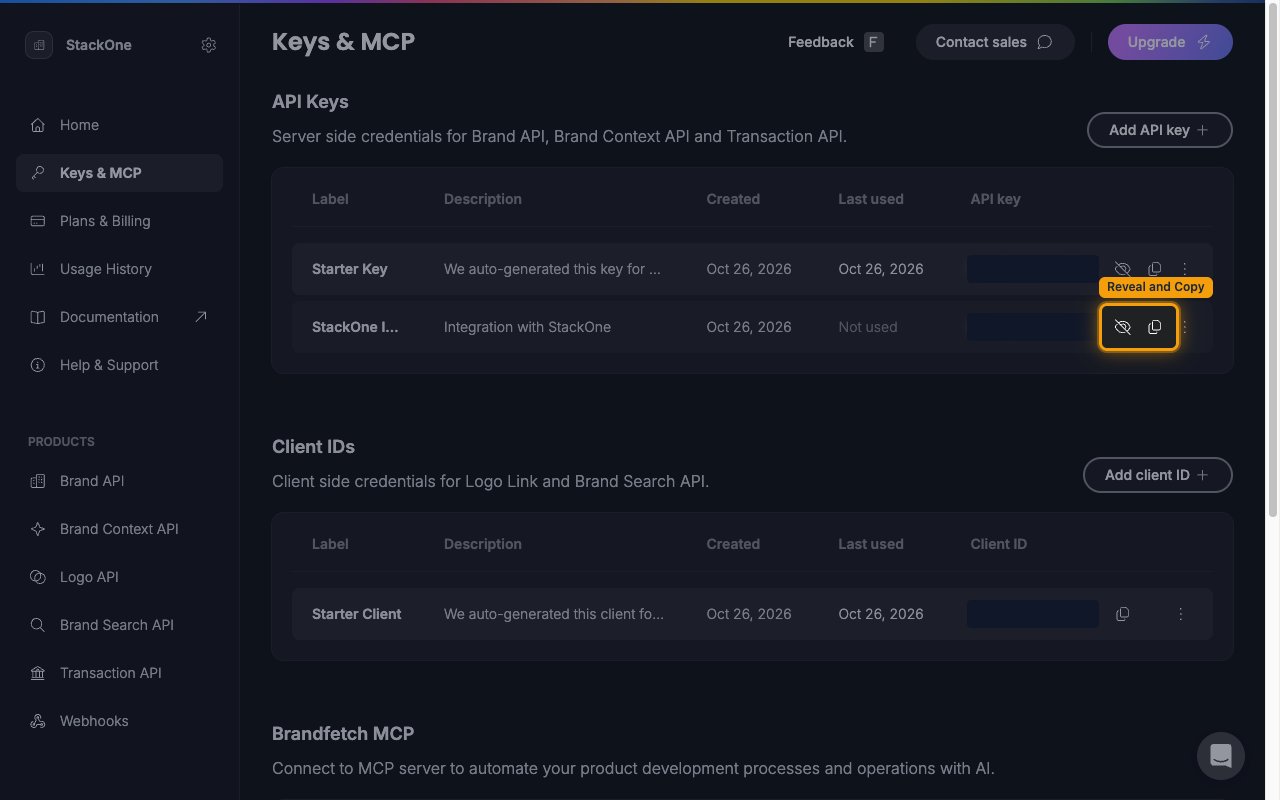Open Usage History page
This screenshot has height=800, width=1280.
pyautogui.click(x=119, y=269)
